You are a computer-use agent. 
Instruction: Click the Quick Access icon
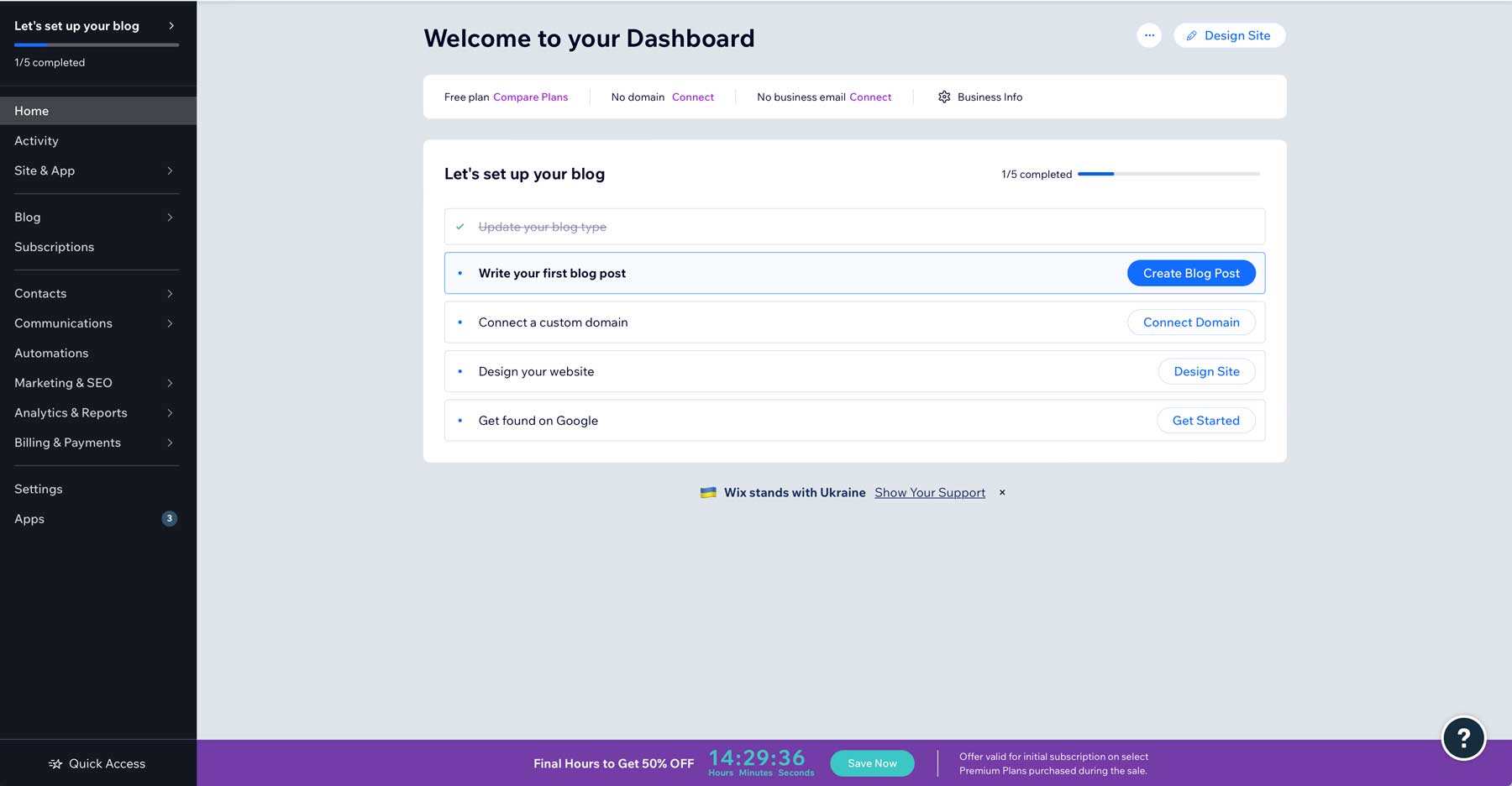tap(55, 763)
